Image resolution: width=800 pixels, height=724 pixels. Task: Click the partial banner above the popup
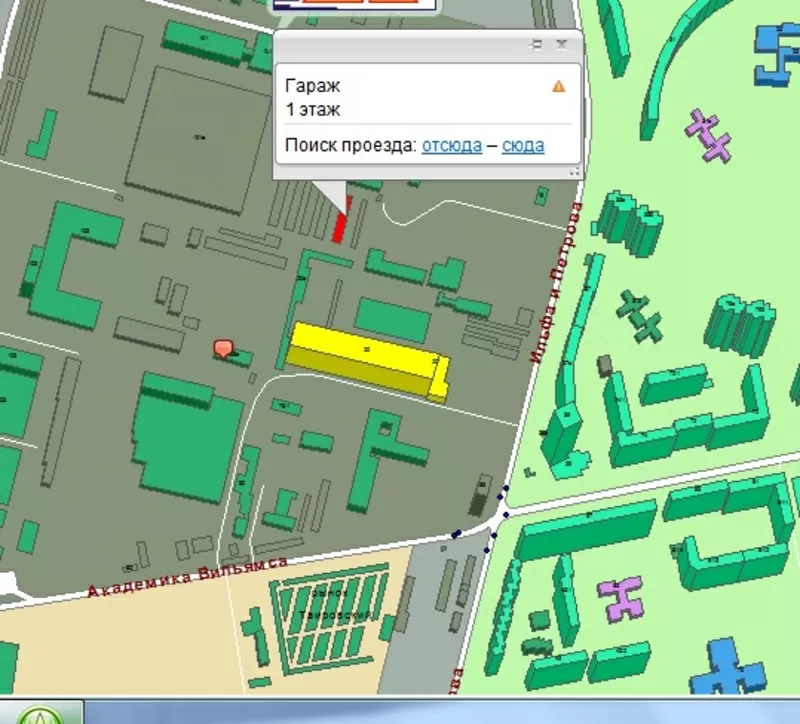(357, 5)
